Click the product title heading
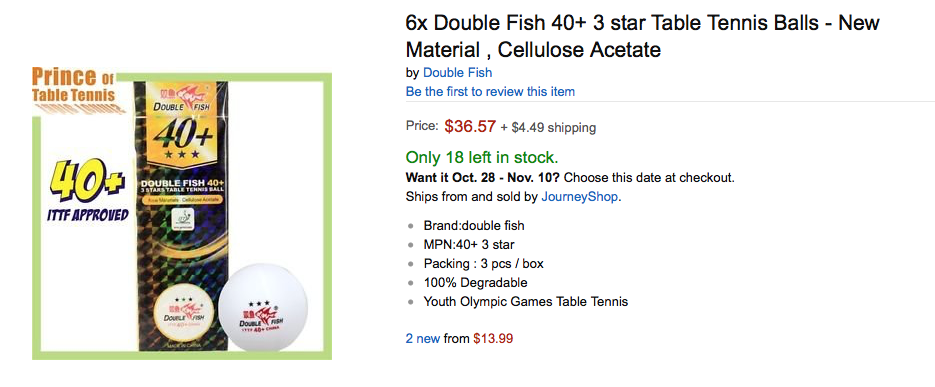 [x=643, y=36]
